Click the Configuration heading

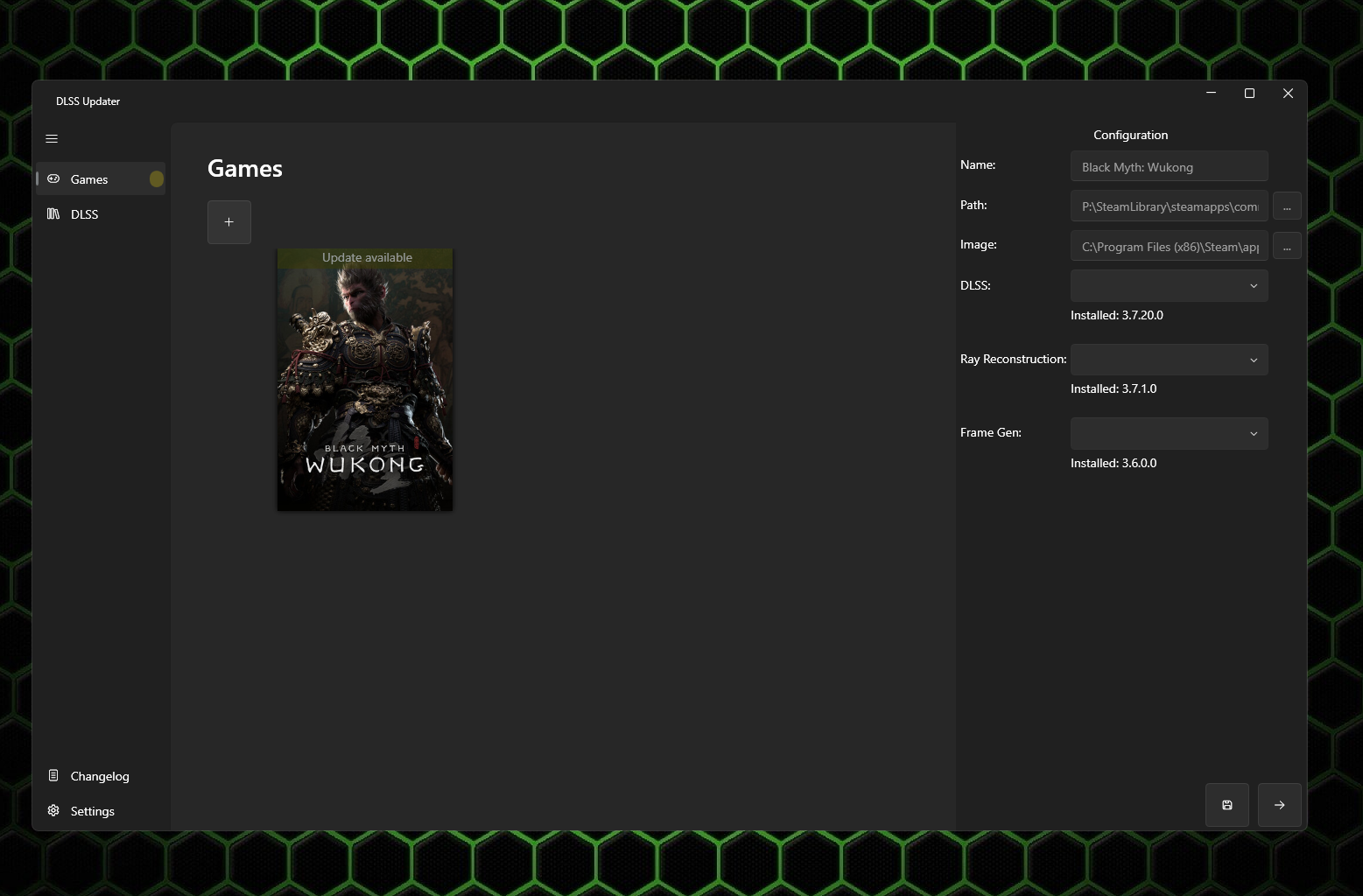tap(1130, 135)
